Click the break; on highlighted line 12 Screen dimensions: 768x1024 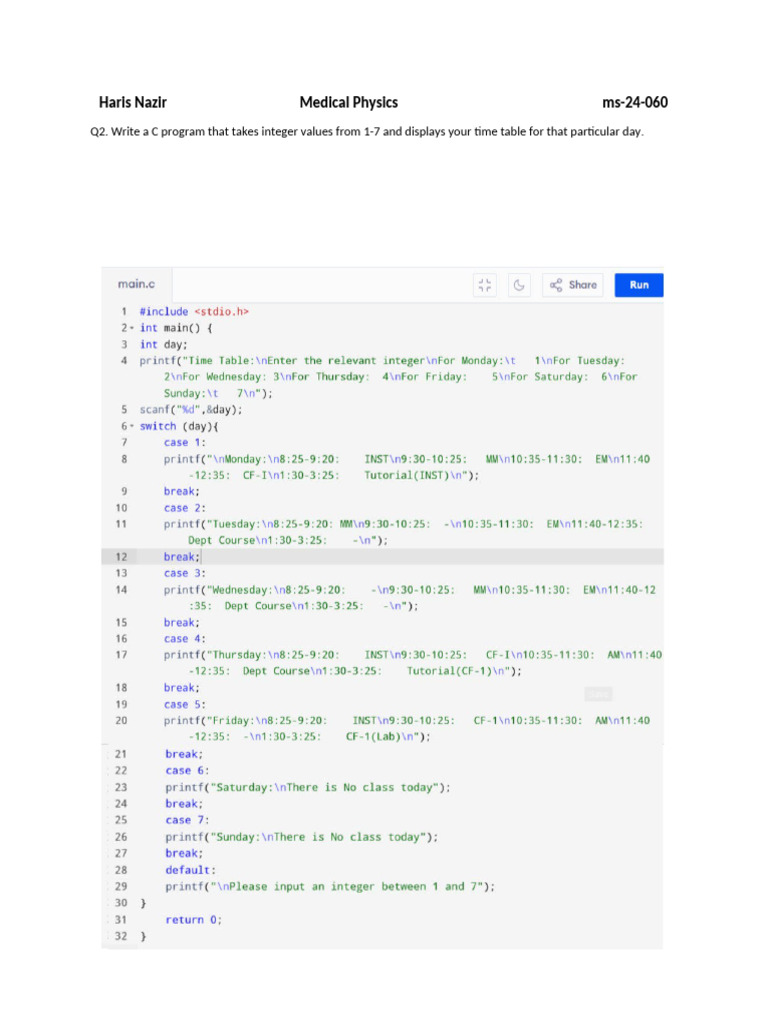click(x=182, y=557)
